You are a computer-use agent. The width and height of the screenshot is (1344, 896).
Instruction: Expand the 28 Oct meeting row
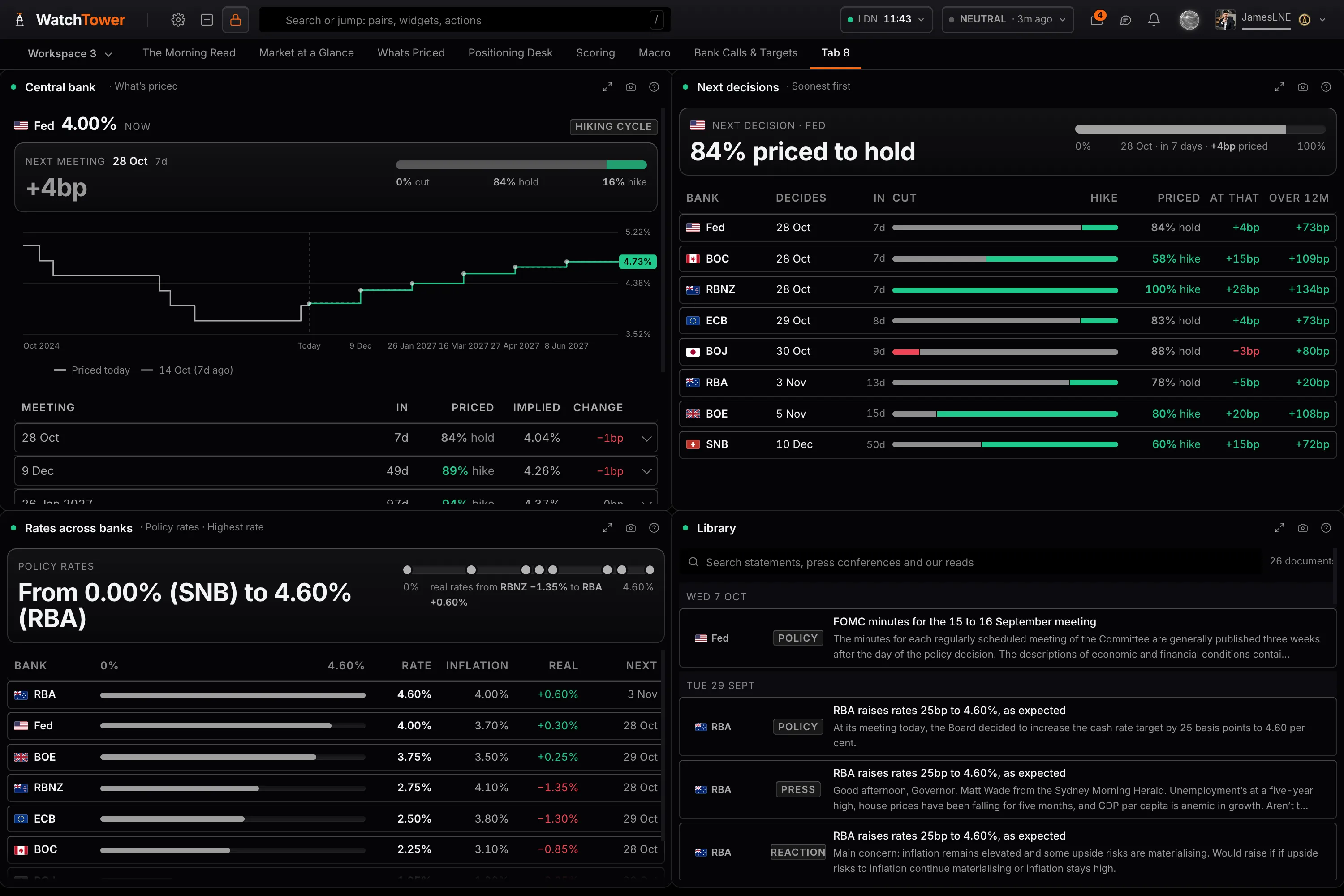pyautogui.click(x=336, y=438)
